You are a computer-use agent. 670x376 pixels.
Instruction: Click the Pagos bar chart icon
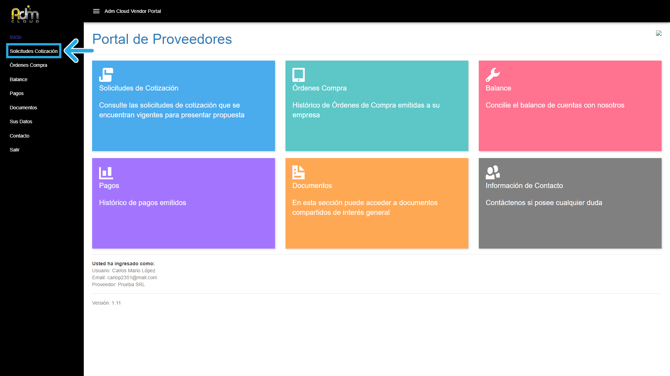[x=106, y=173]
